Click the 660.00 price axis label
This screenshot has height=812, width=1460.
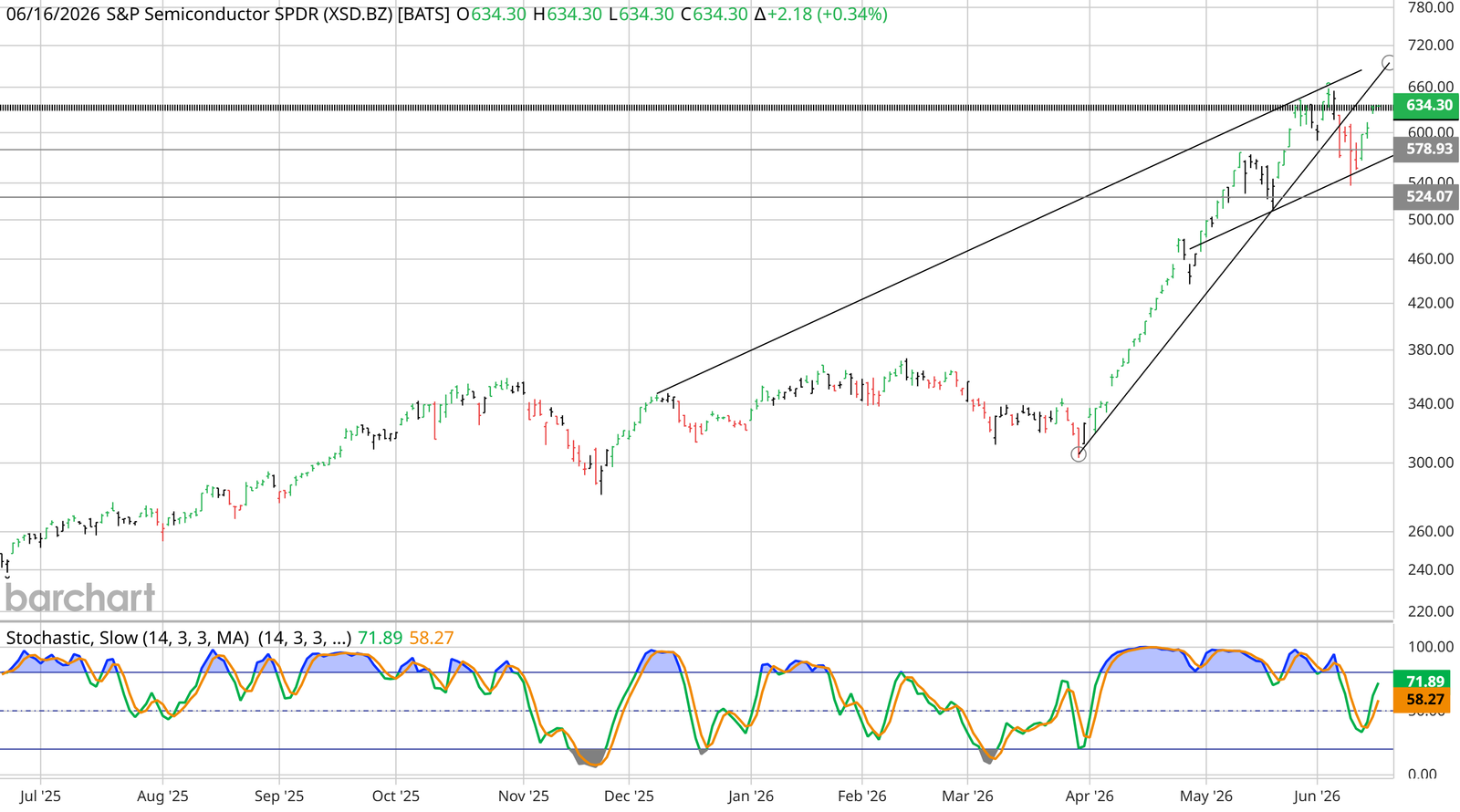pyautogui.click(x=1431, y=88)
